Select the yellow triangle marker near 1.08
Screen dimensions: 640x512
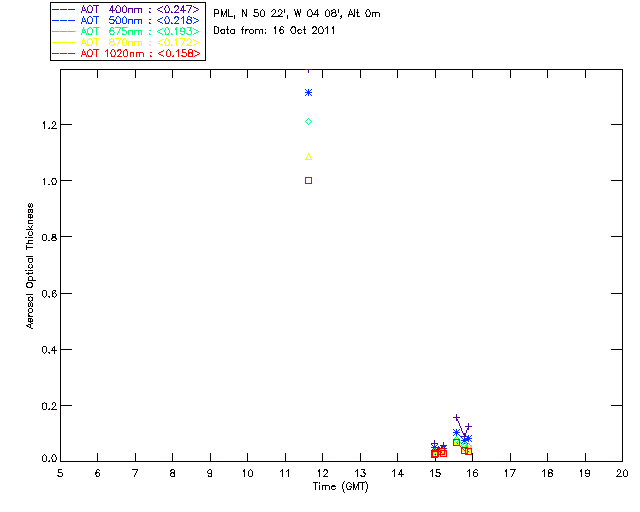(309, 157)
